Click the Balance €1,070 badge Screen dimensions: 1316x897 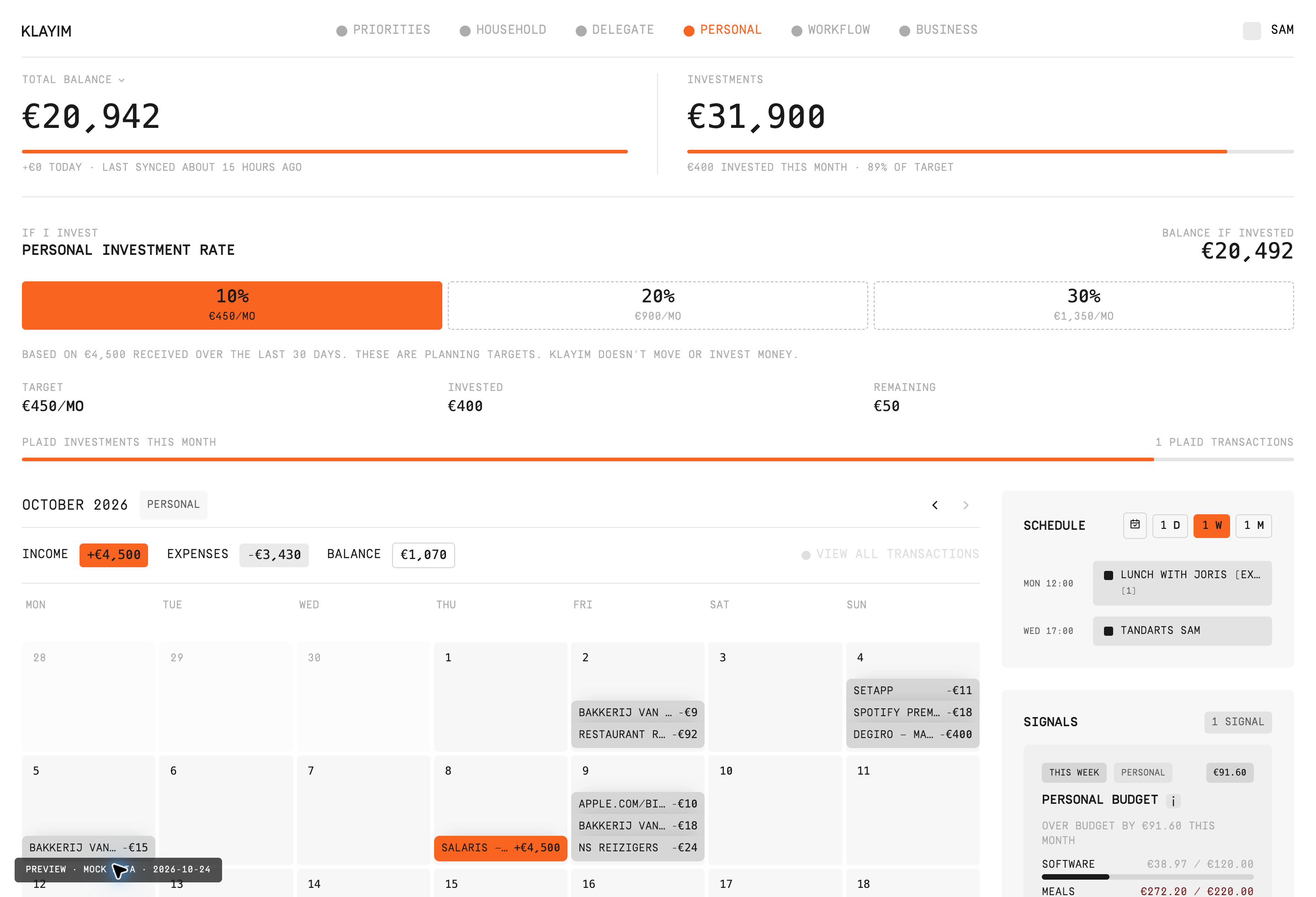tap(423, 554)
